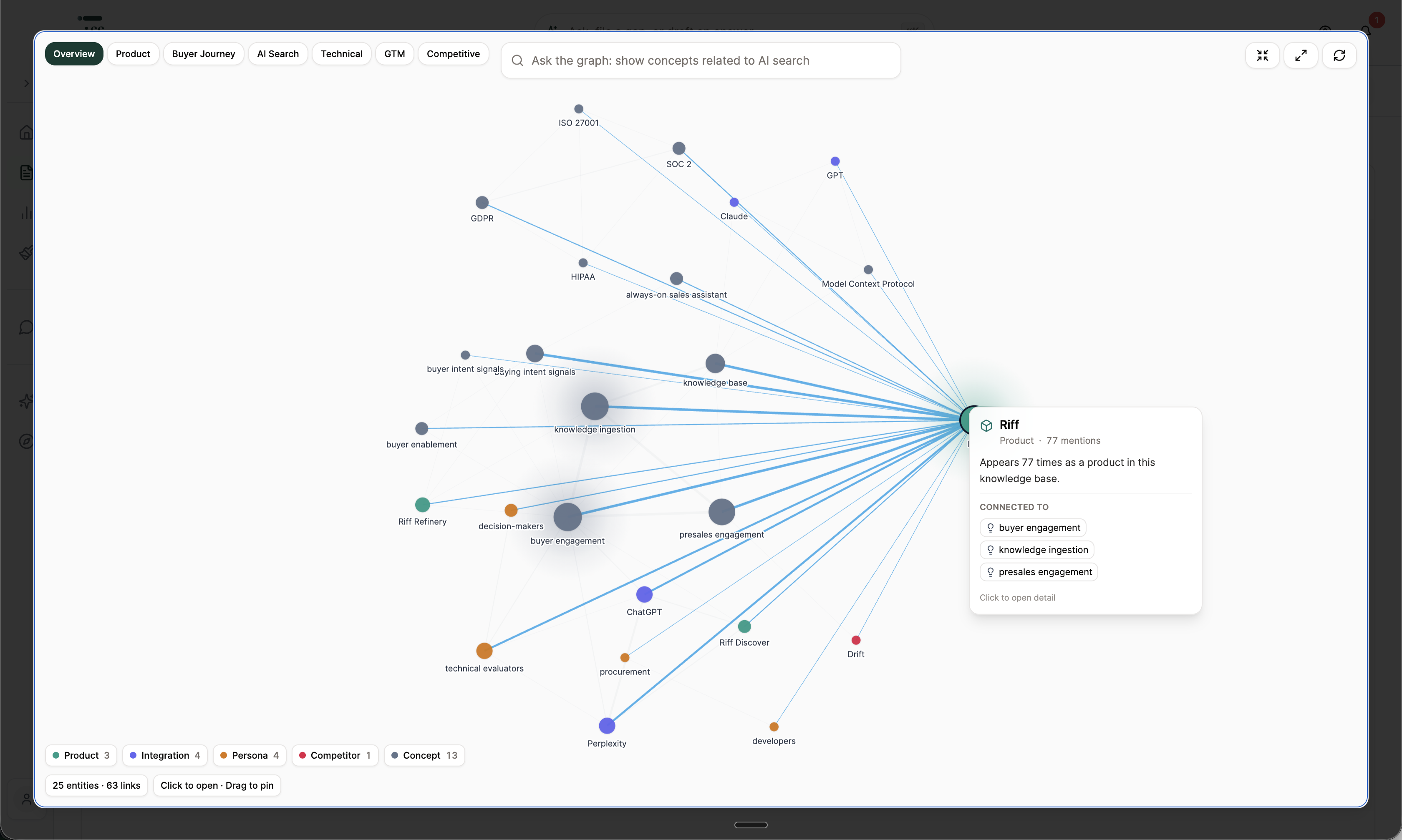1402x840 pixels.
Task: Open buyer engagement chip in Connected To
Action: (1033, 528)
